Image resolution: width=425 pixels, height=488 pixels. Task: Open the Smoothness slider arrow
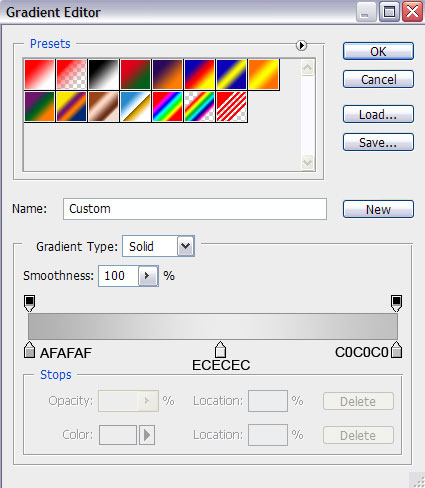148,276
